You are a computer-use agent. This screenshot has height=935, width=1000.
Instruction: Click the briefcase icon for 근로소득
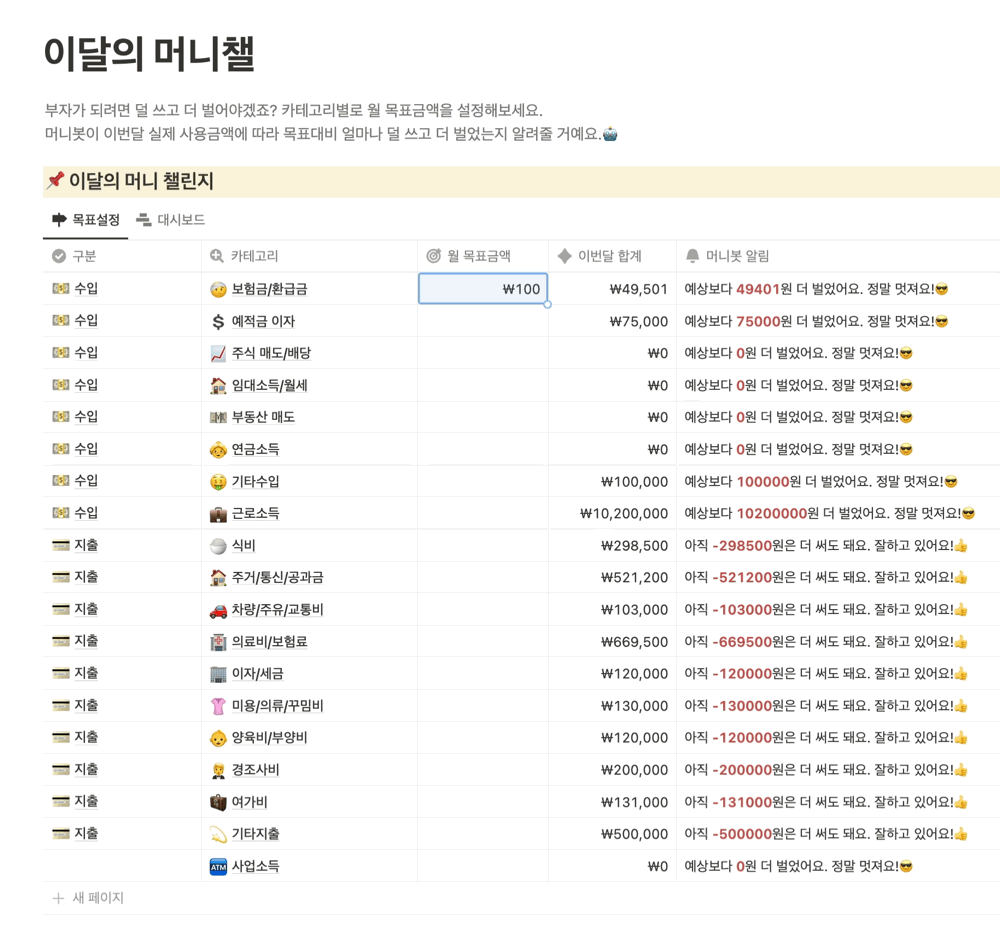[218, 513]
